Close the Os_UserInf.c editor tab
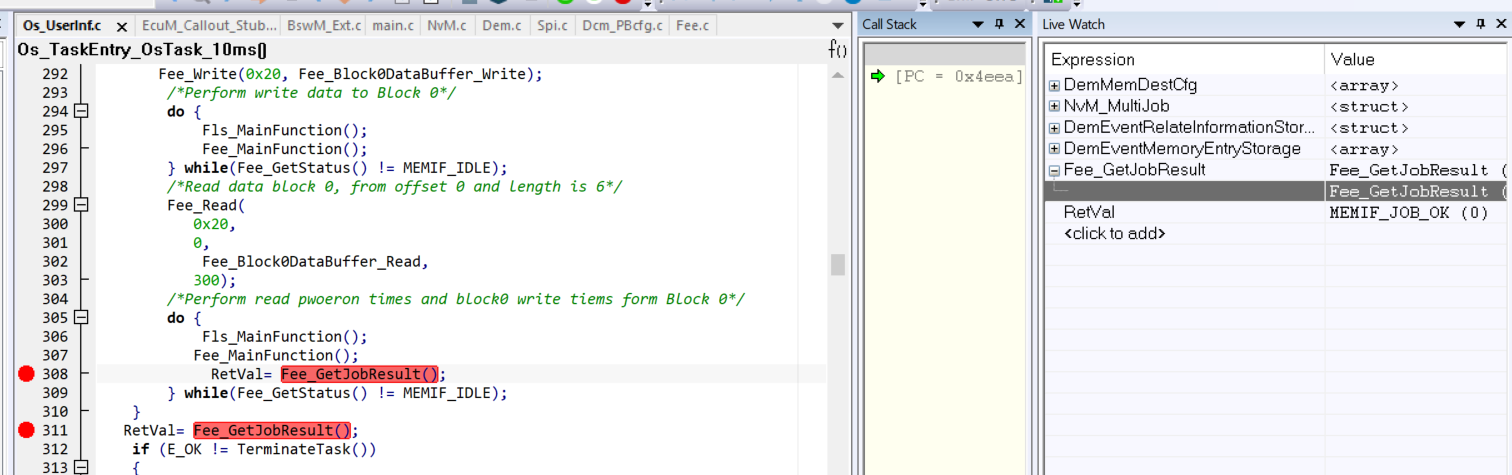The height and width of the screenshot is (475, 1512). coord(122,27)
